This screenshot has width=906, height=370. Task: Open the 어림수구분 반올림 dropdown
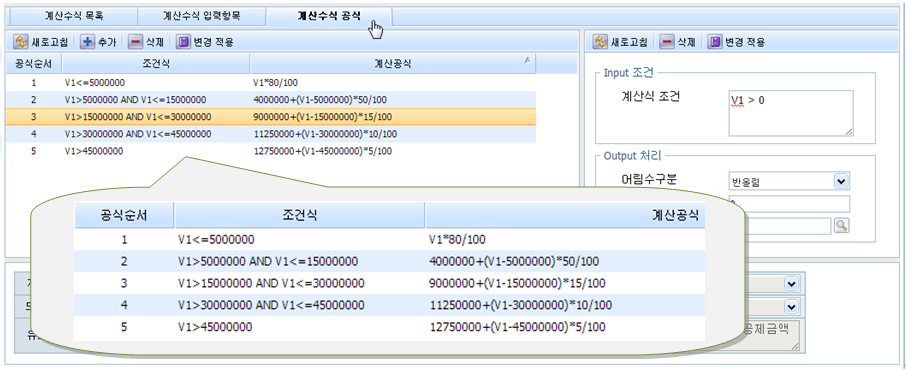(842, 182)
